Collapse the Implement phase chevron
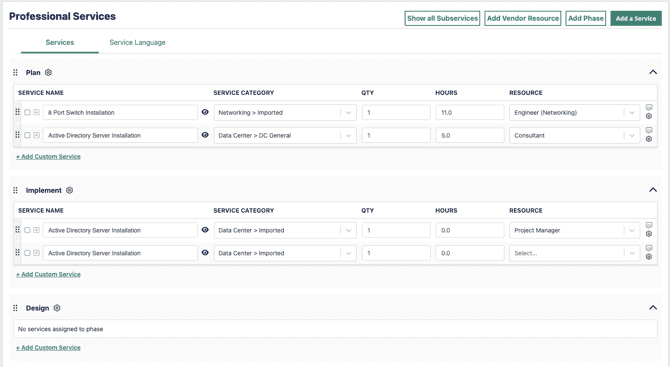The width and height of the screenshot is (670, 367). [x=653, y=190]
